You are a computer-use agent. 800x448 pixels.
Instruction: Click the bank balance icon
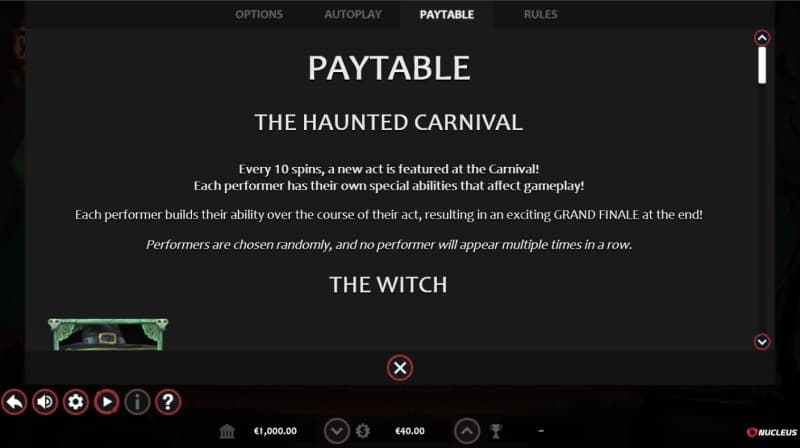tap(227, 432)
